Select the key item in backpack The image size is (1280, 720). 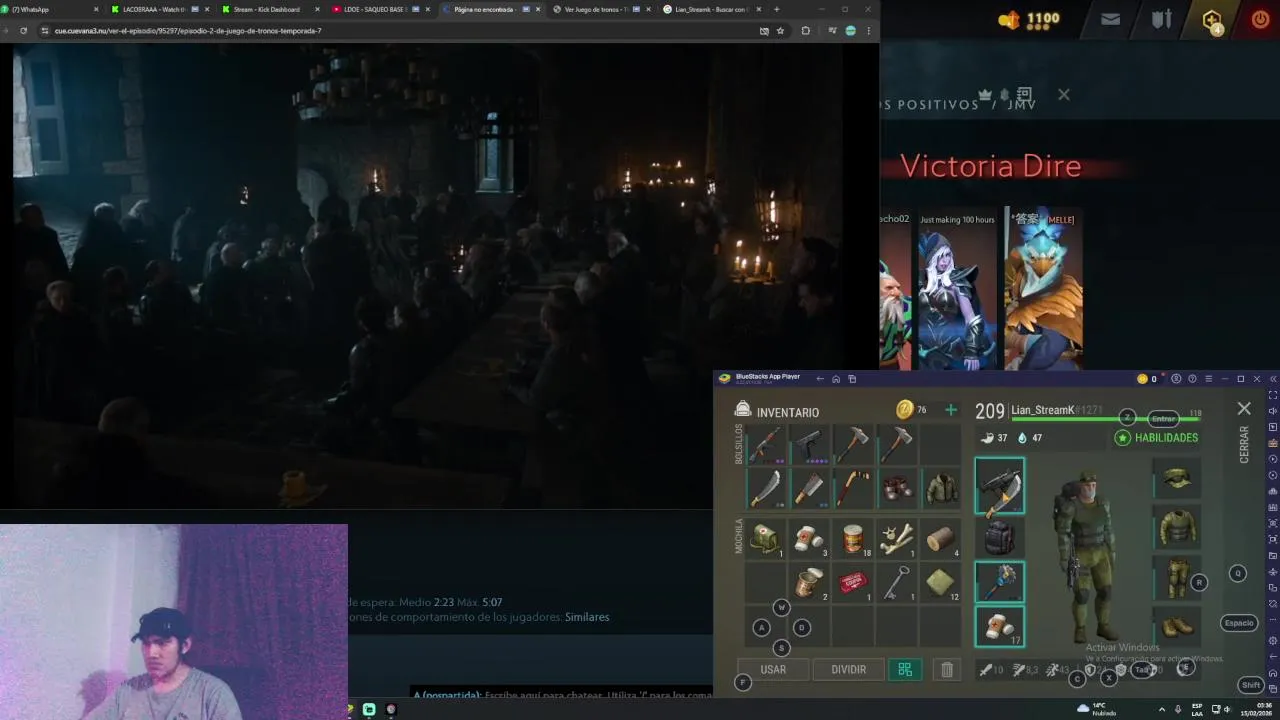[x=897, y=582]
